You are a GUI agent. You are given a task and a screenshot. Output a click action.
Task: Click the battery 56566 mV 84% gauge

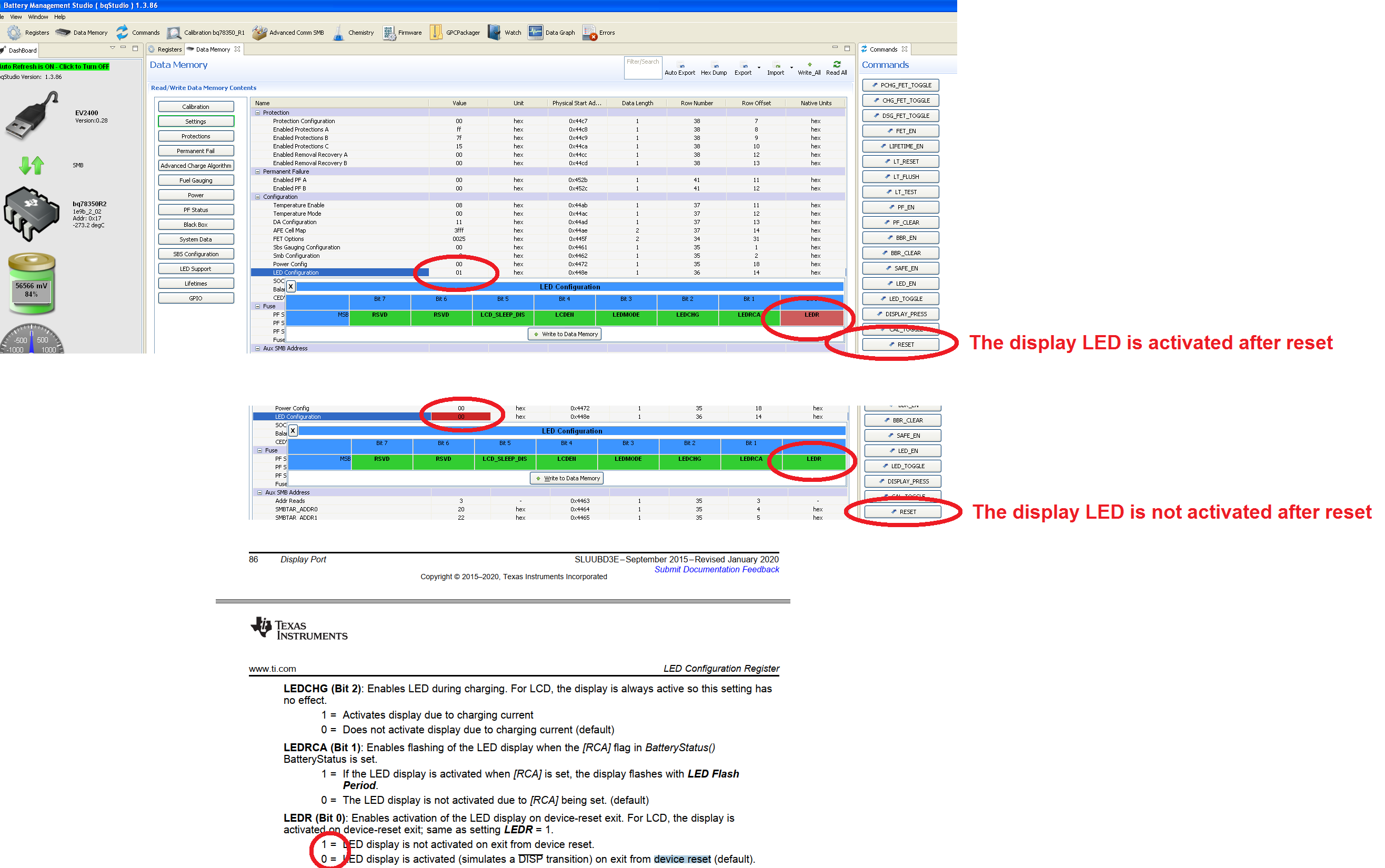pyautogui.click(x=32, y=284)
